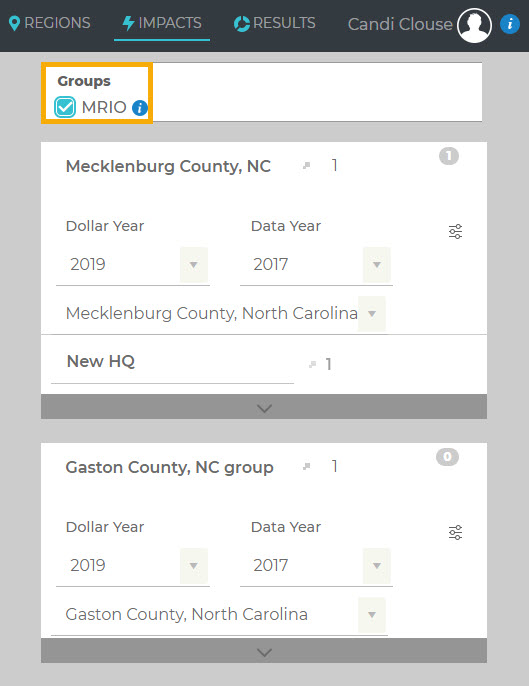Expand the Gaston County group chevron bar
This screenshot has height=686, width=529.
pyautogui.click(x=264, y=651)
